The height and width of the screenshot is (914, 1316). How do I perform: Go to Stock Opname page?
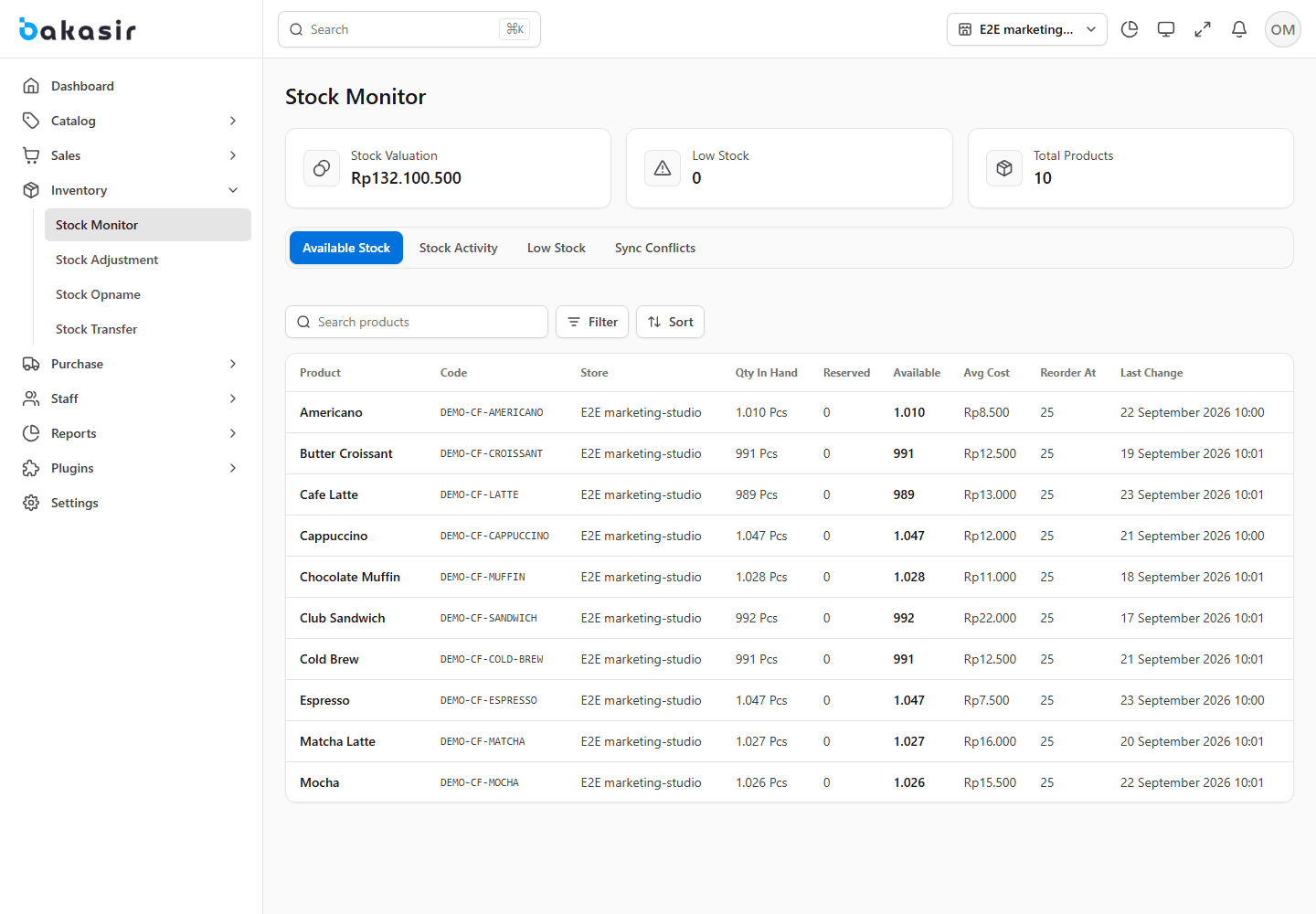pyautogui.click(x=148, y=294)
